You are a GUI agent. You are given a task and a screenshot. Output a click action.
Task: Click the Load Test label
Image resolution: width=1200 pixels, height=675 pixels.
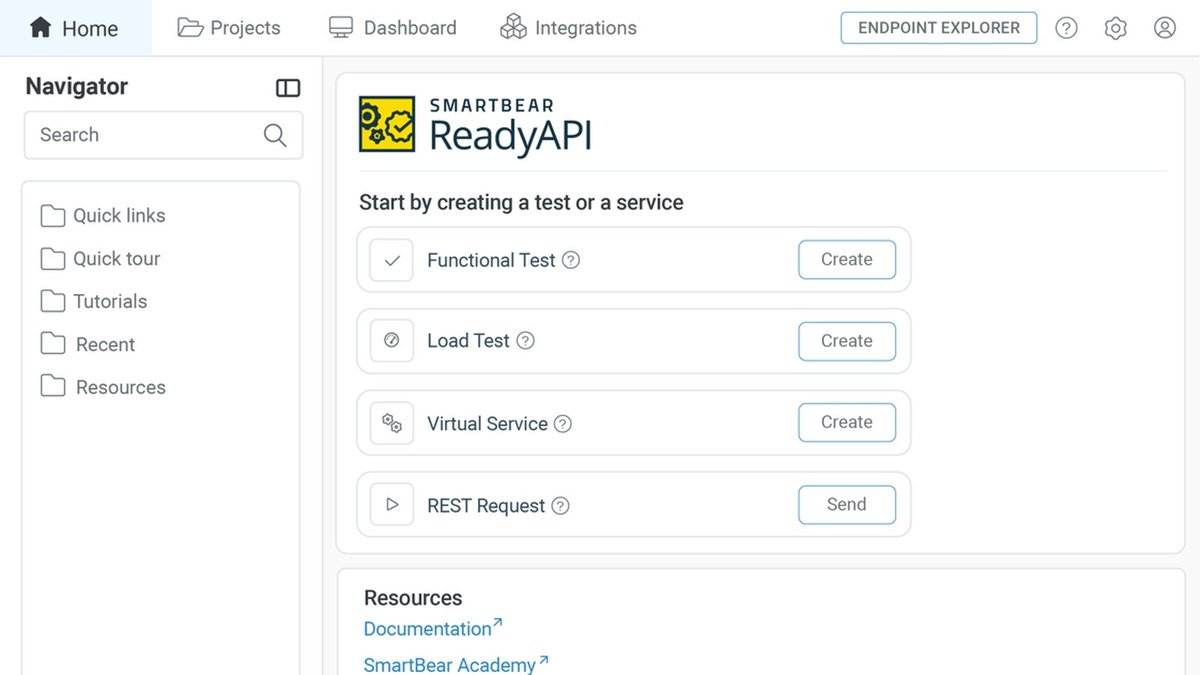[468, 341]
